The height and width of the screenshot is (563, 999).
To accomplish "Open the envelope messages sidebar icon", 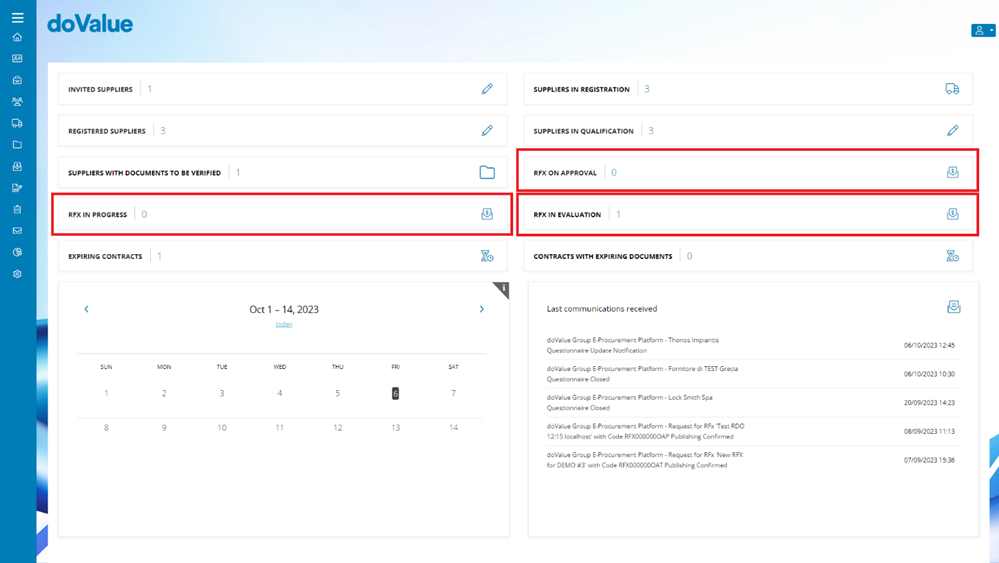I will pyautogui.click(x=17, y=231).
